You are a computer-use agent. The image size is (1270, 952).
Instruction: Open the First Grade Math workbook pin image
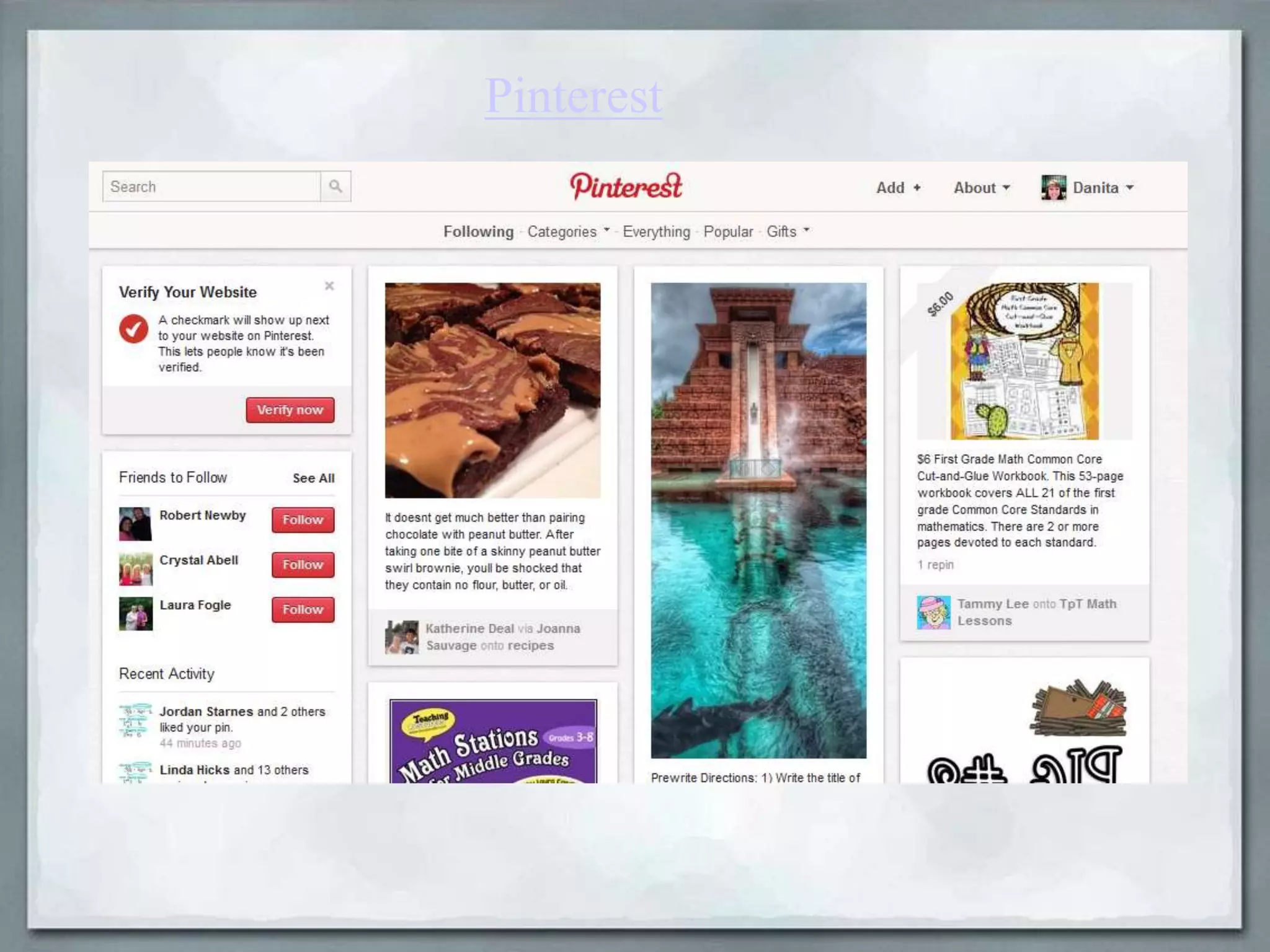click(x=1024, y=361)
